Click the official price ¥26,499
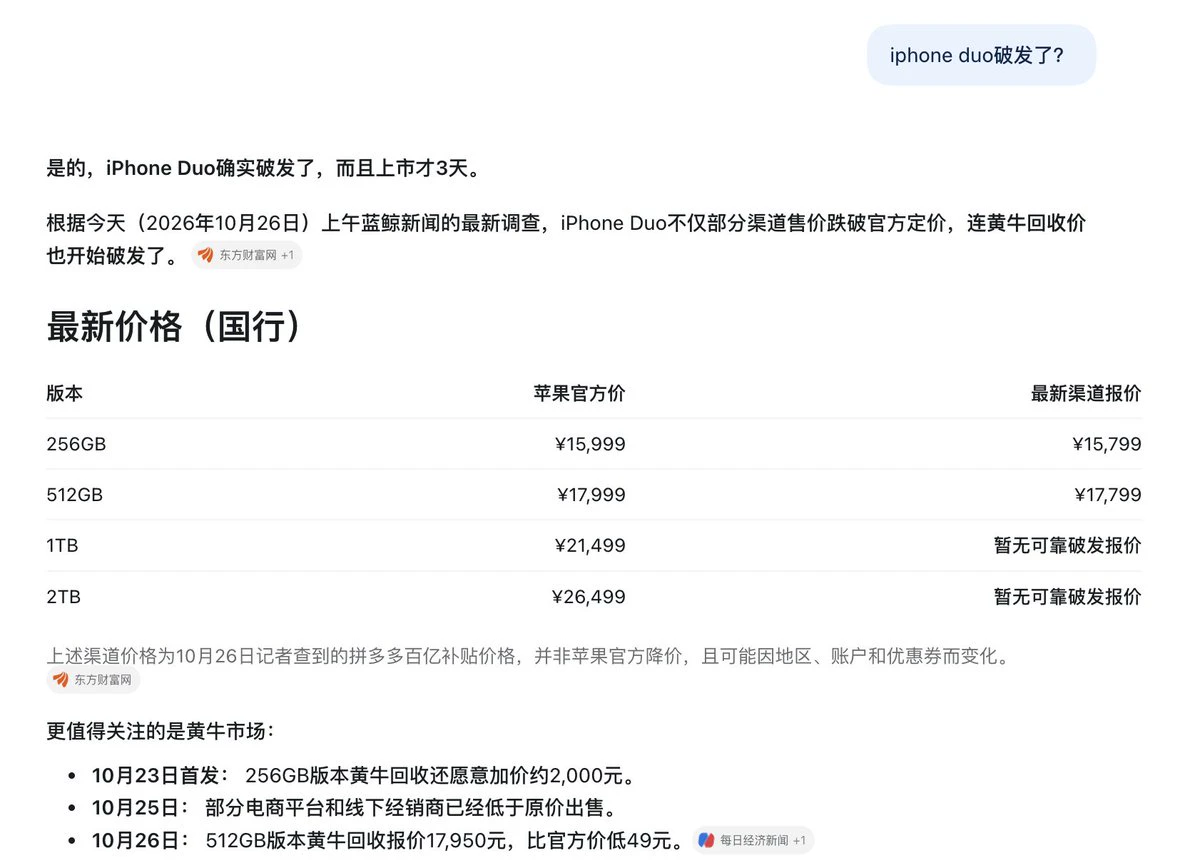This screenshot has width=1200, height=868. click(x=589, y=597)
